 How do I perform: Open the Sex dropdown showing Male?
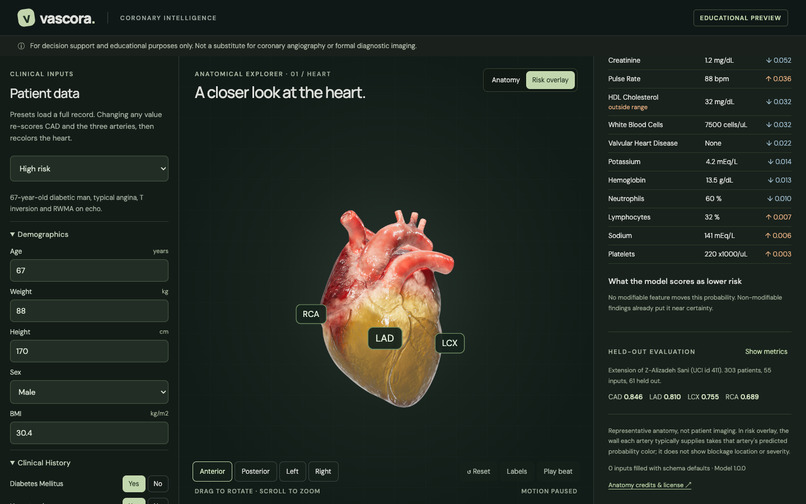89,392
